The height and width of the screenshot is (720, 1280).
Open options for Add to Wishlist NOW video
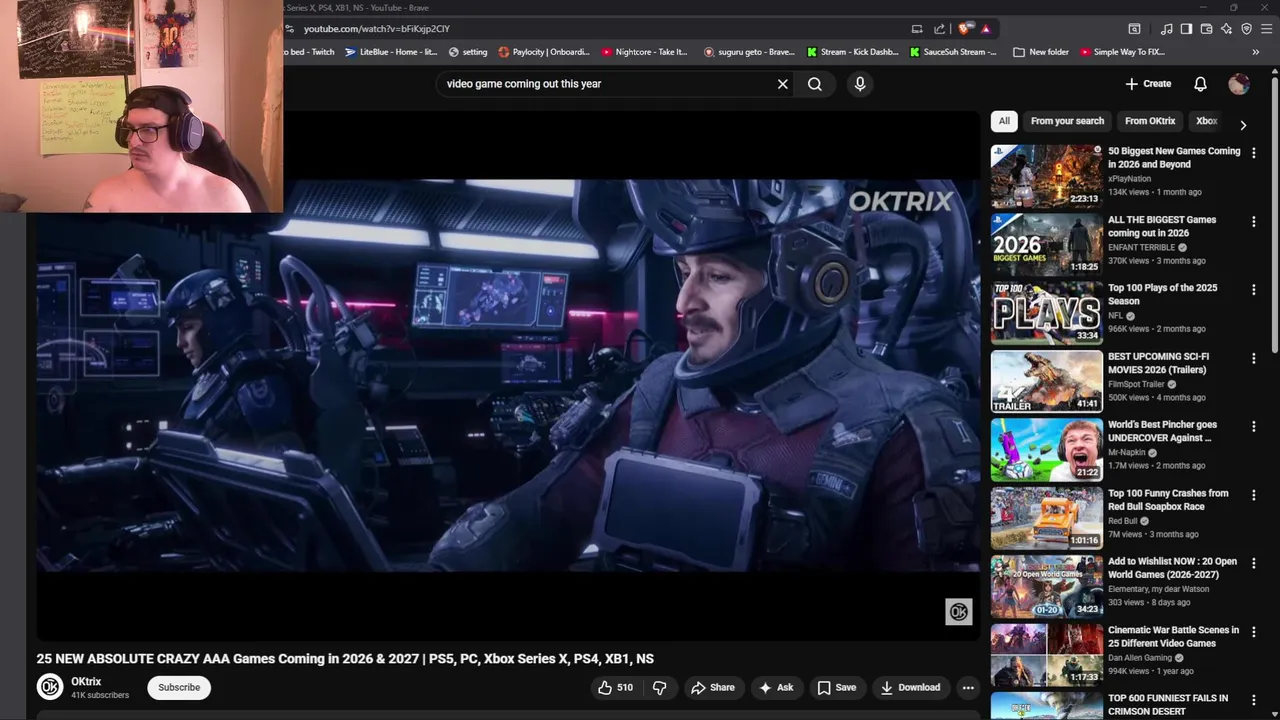1253,563
